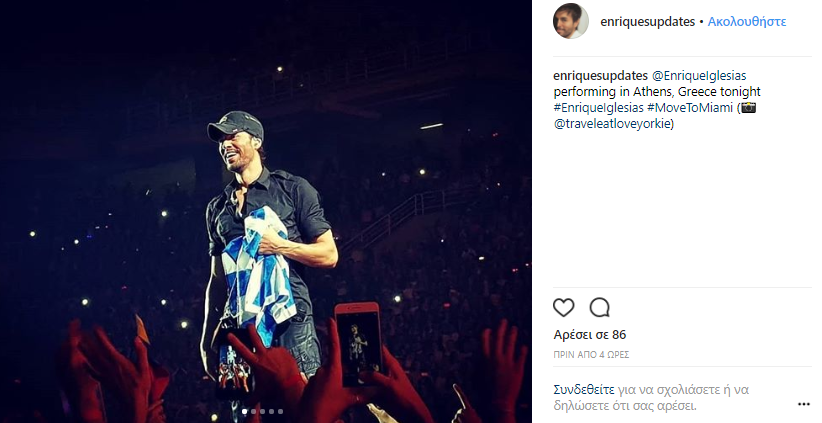
Task: Select the third carousel dot indicator
Action: (x=263, y=411)
